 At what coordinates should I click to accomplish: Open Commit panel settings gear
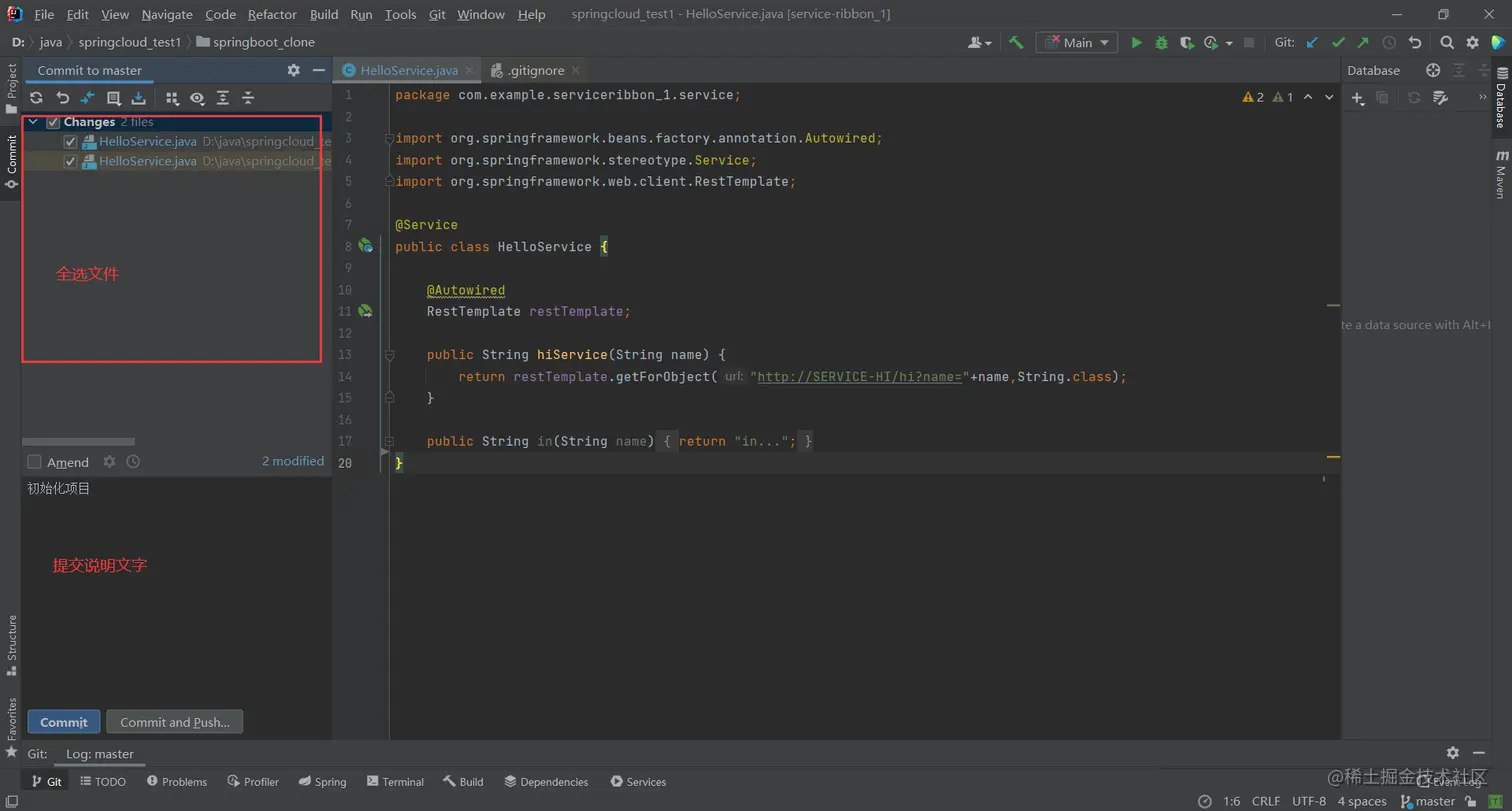click(293, 70)
